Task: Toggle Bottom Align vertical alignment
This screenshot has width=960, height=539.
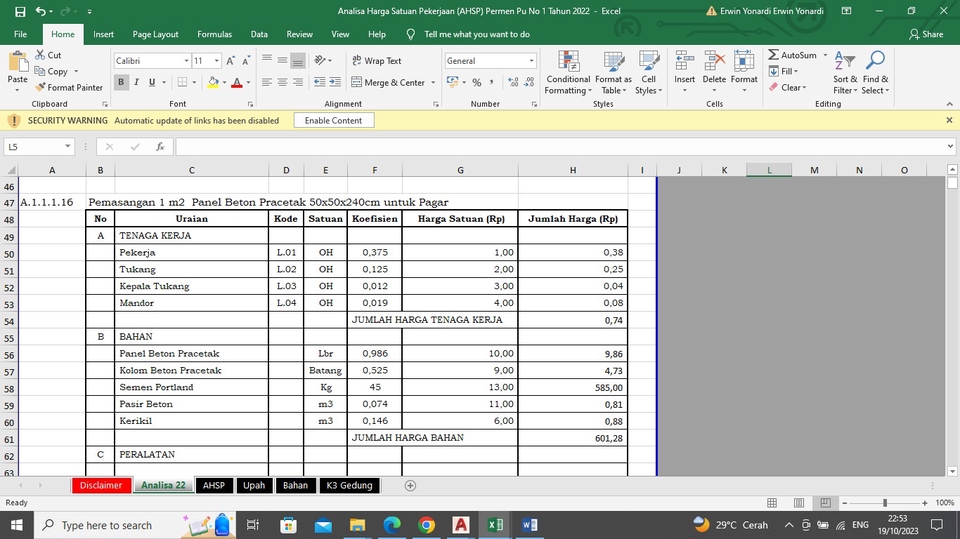Action: 298,61
